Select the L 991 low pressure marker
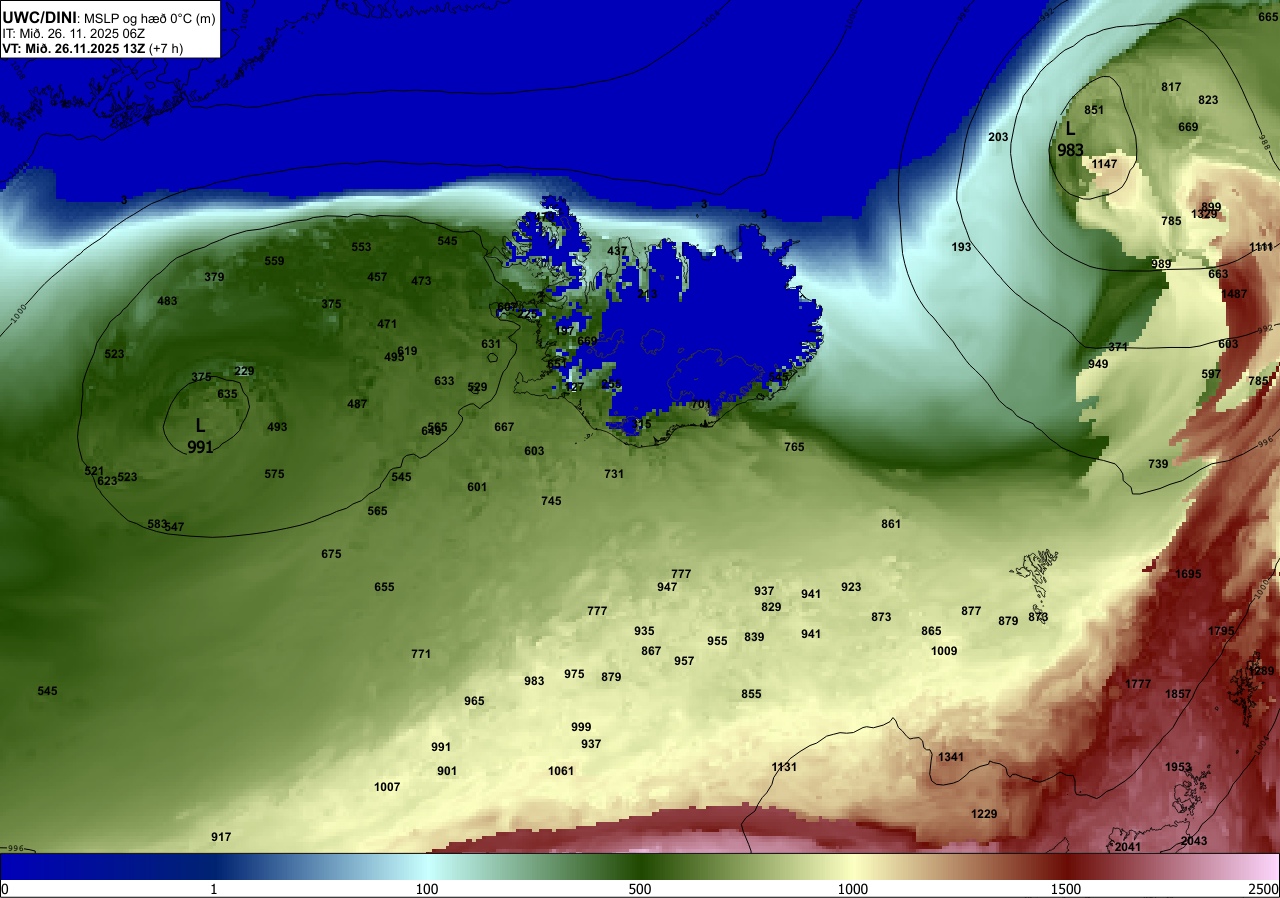1280x898 pixels. (200, 436)
